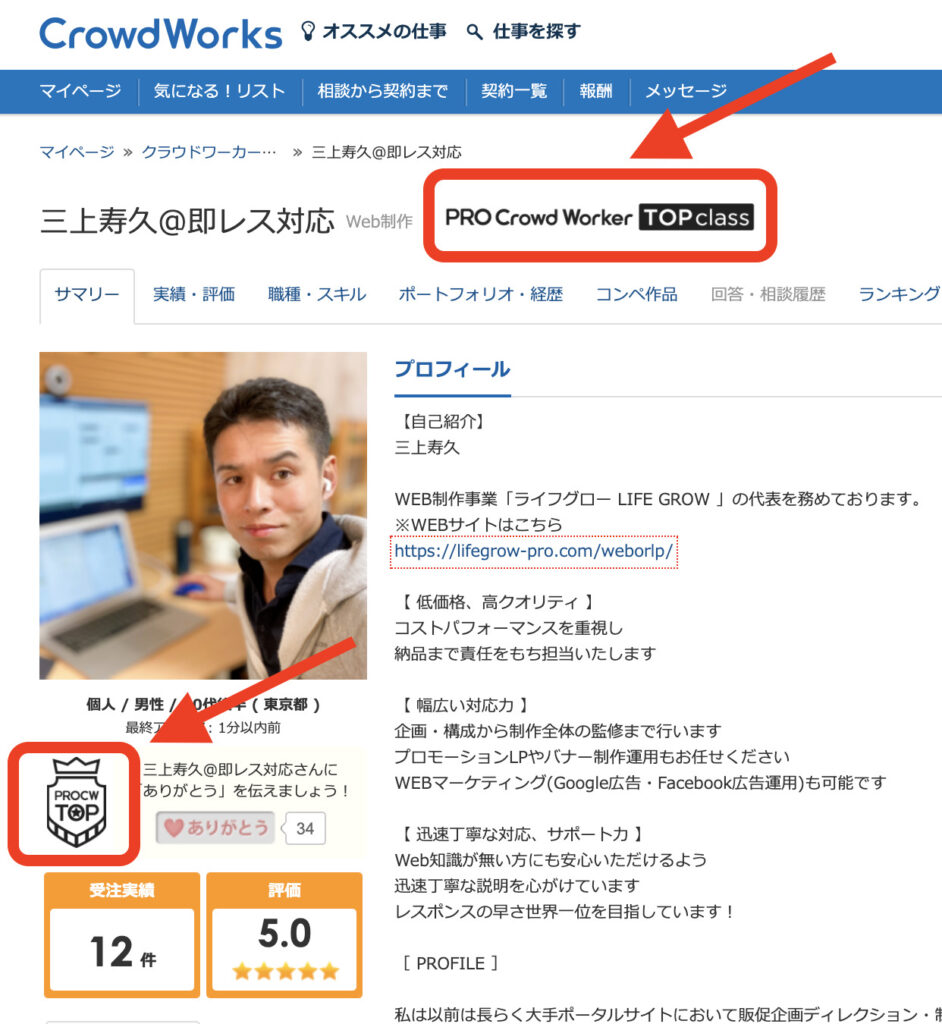Click the クラウドワーカー… breadcrumb link
Screen dimensions: 942x1024
pyautogui.click(x=209, y=152)
